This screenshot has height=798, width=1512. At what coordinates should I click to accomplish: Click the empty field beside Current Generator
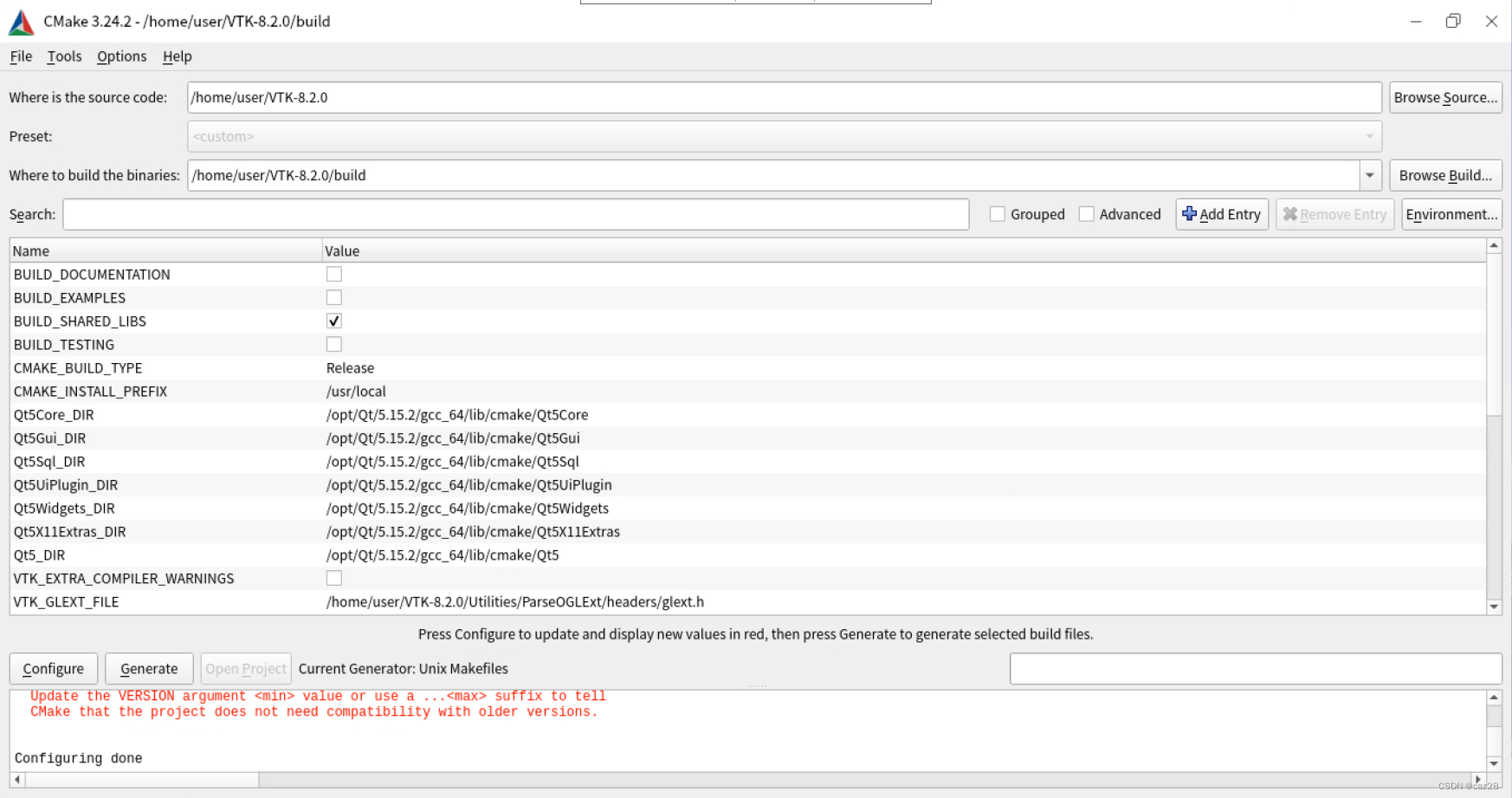click(x=1256, y=669)
